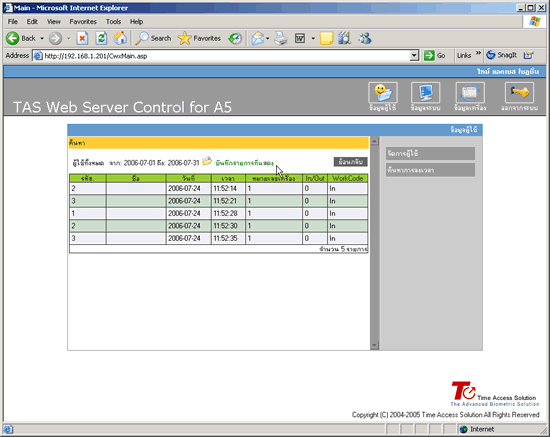This screenshot has height=437, width=550.
Task: Expand the address bar dropdown arrow
Action: click(x=414, y=55)
